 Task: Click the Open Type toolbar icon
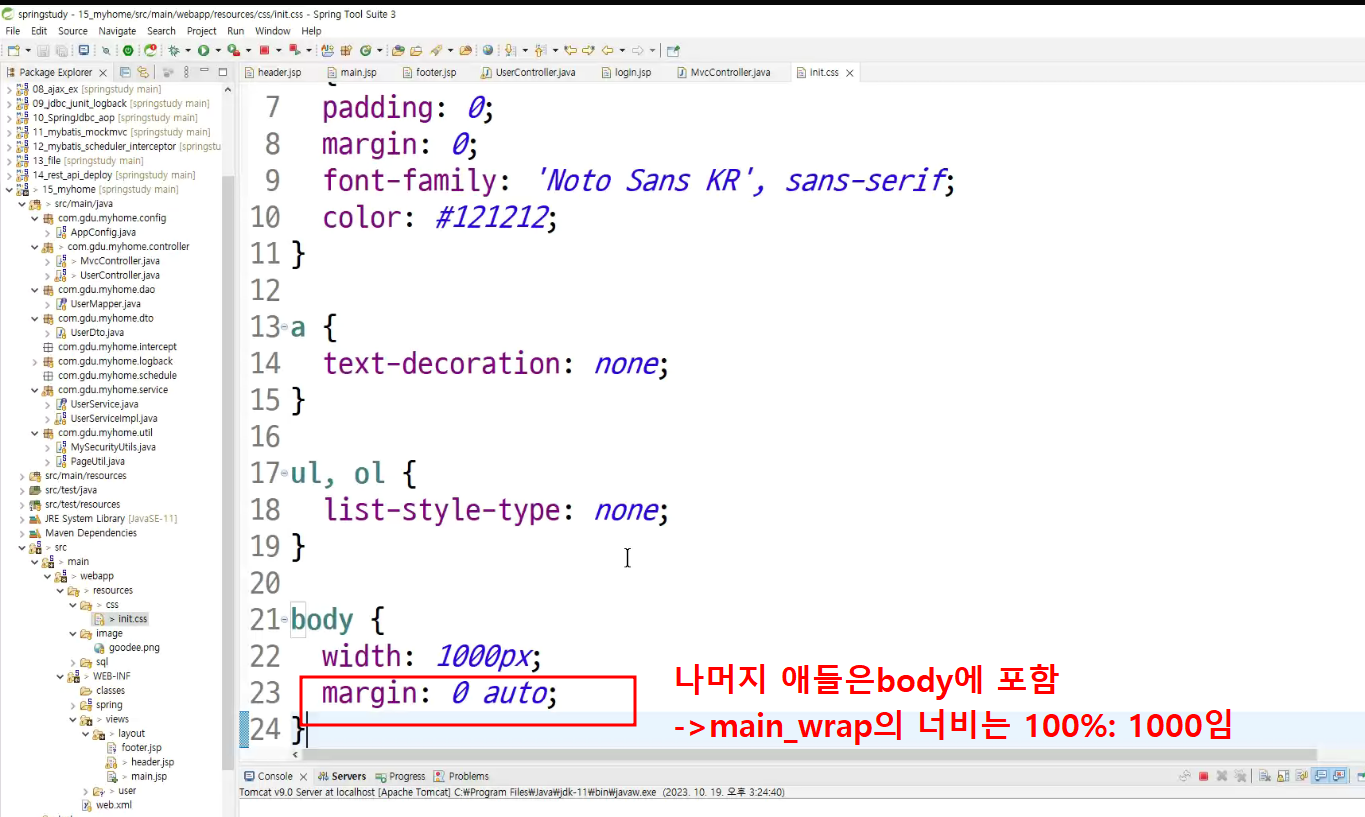[398, 50]
